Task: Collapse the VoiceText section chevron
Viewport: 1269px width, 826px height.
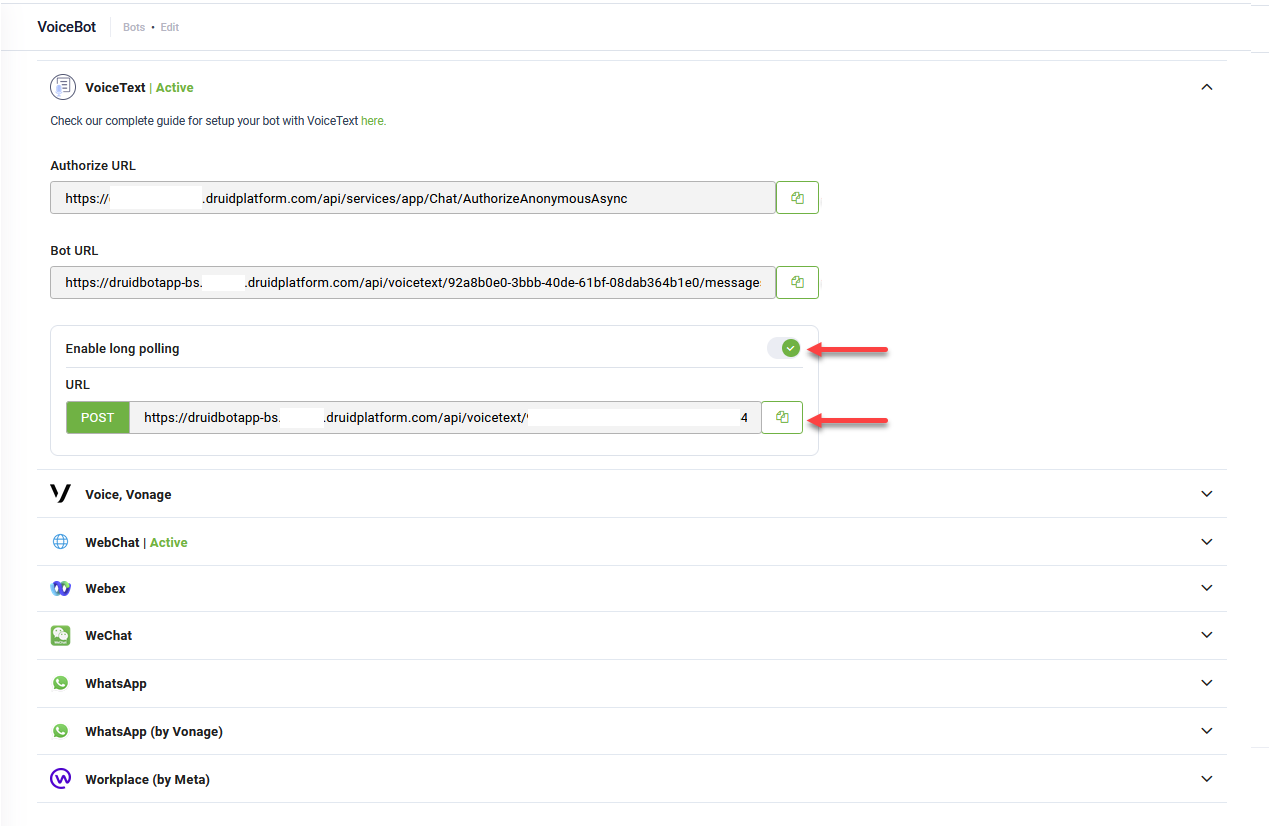Action: (1207, 87)
